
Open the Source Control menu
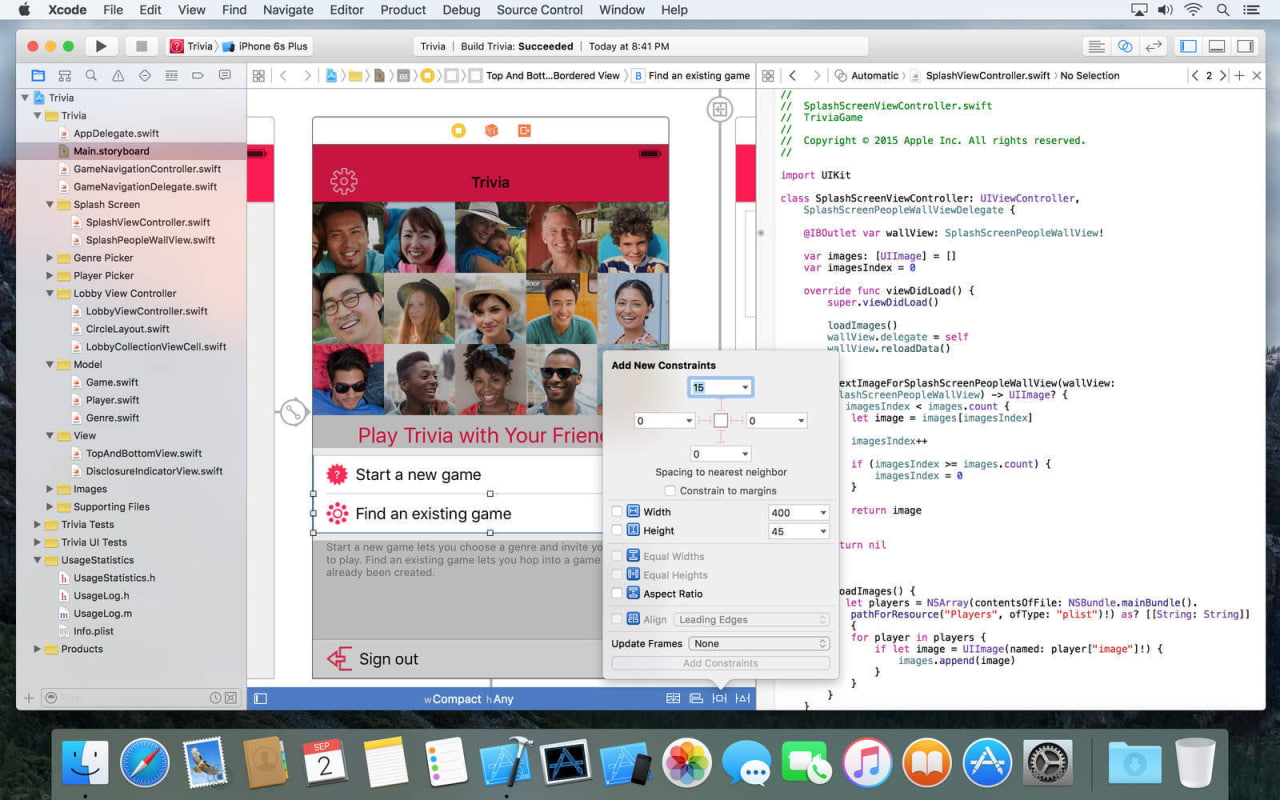pyautogui.click(x=539, y=10)
